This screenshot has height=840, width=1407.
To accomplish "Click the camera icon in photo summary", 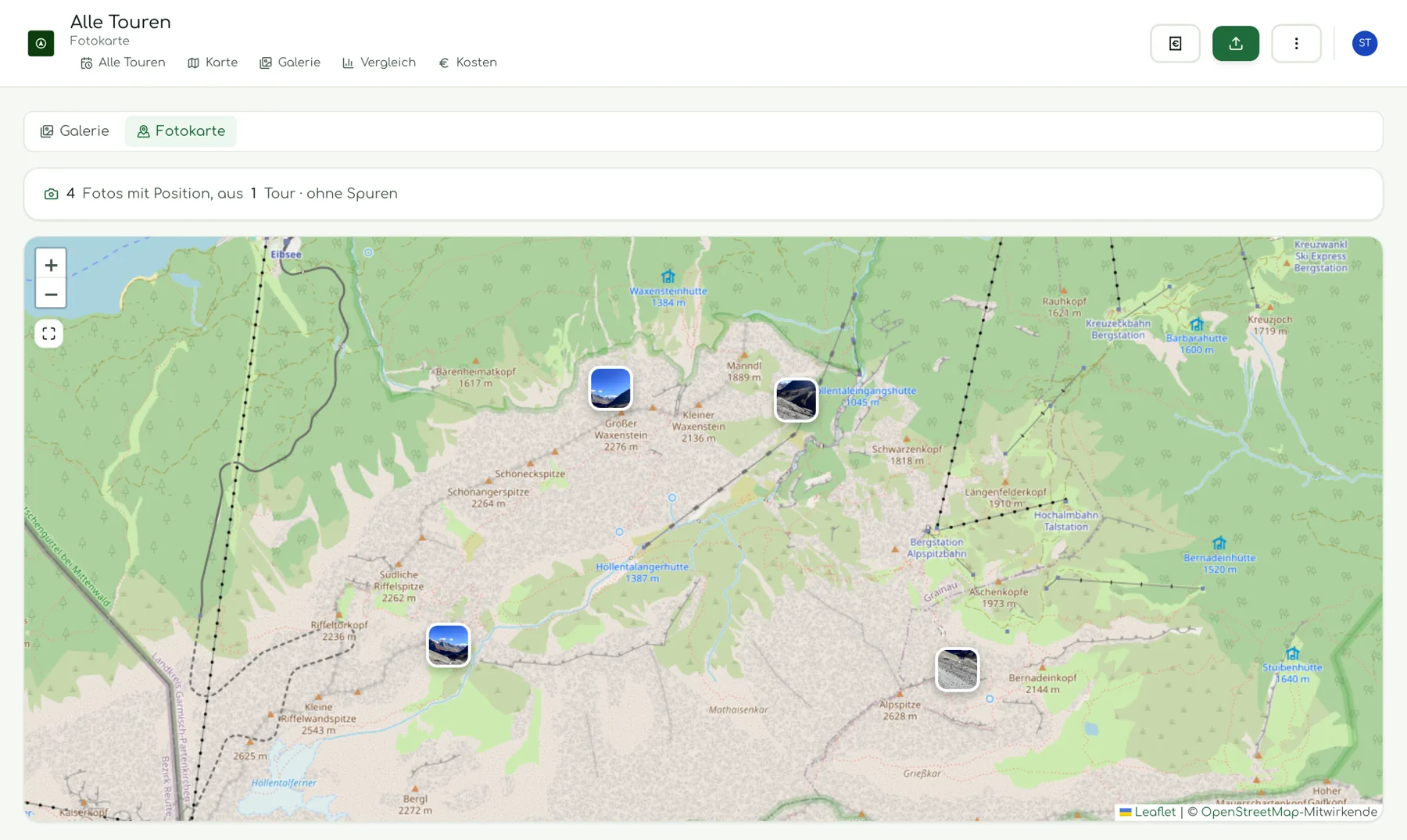I will tap(52, 194).
